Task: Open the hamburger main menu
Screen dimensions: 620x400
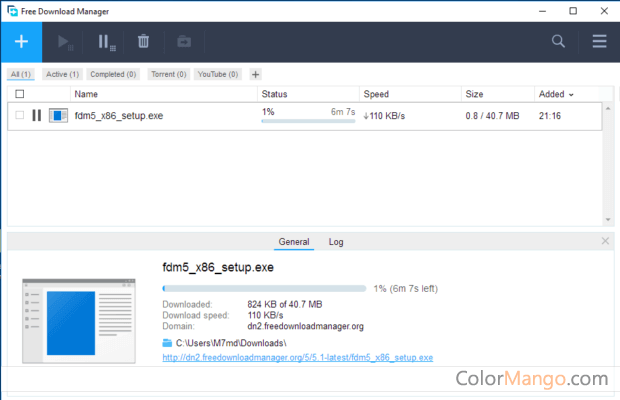Action: point(599,42)
